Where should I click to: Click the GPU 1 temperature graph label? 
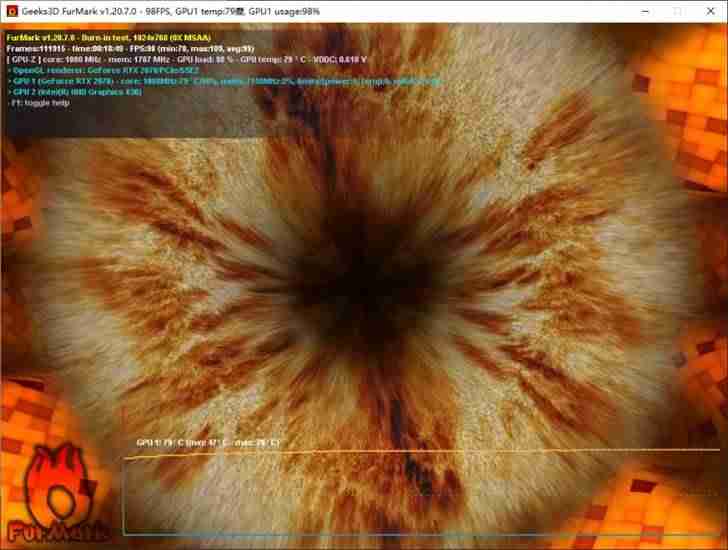coord(208,443)
